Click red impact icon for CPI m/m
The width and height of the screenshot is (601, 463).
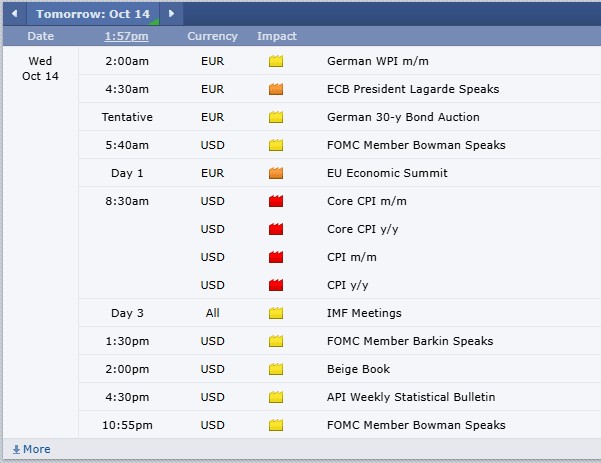276,257
